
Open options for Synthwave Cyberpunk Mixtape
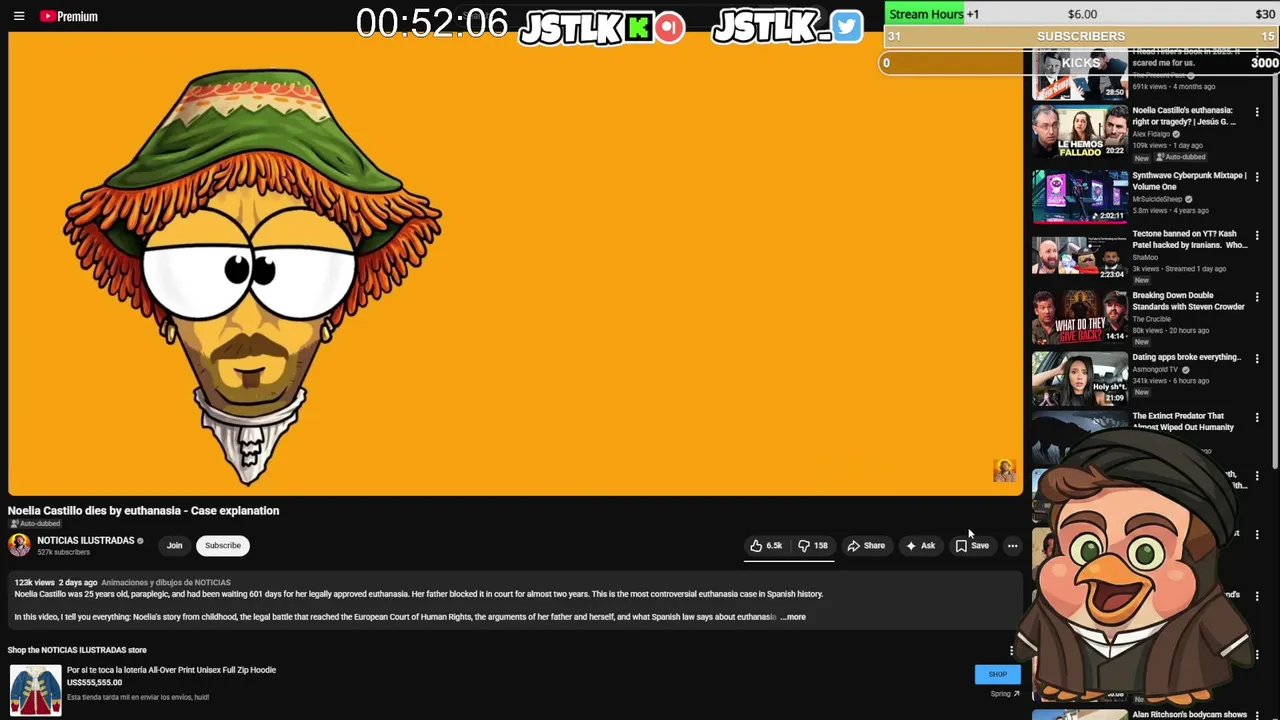(1257, 177)
